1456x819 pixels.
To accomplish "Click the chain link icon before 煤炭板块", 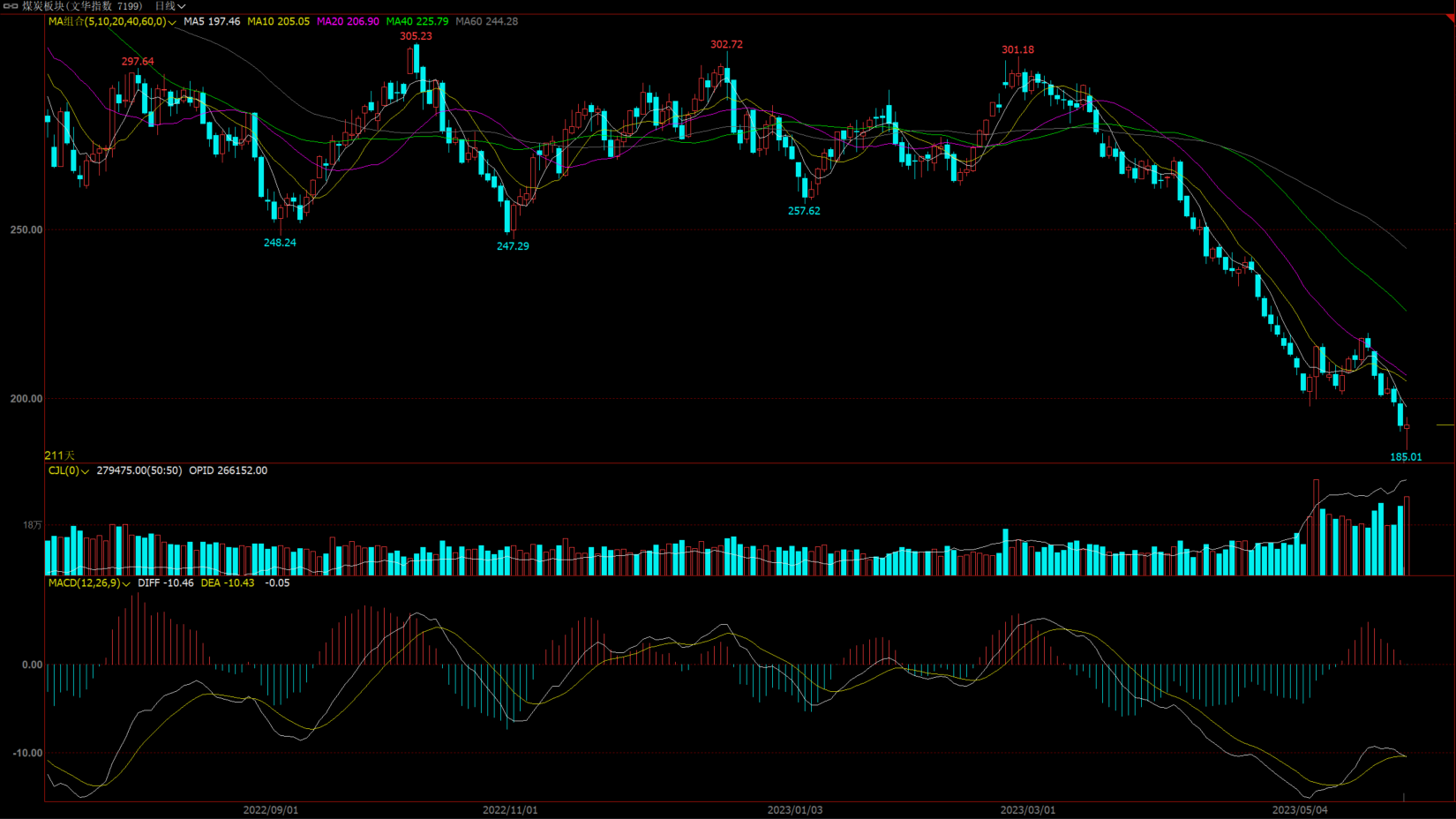I will tap(11, 6).
